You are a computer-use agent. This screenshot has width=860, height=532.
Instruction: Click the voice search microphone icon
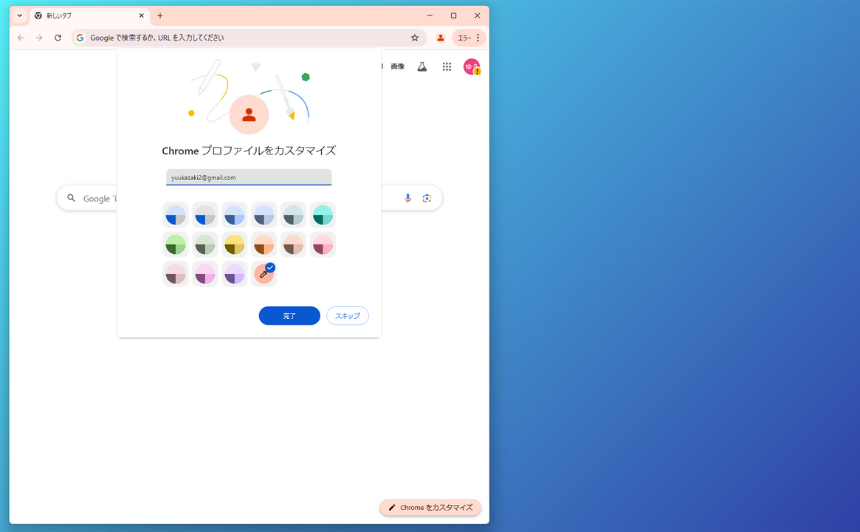pos(407,198)
